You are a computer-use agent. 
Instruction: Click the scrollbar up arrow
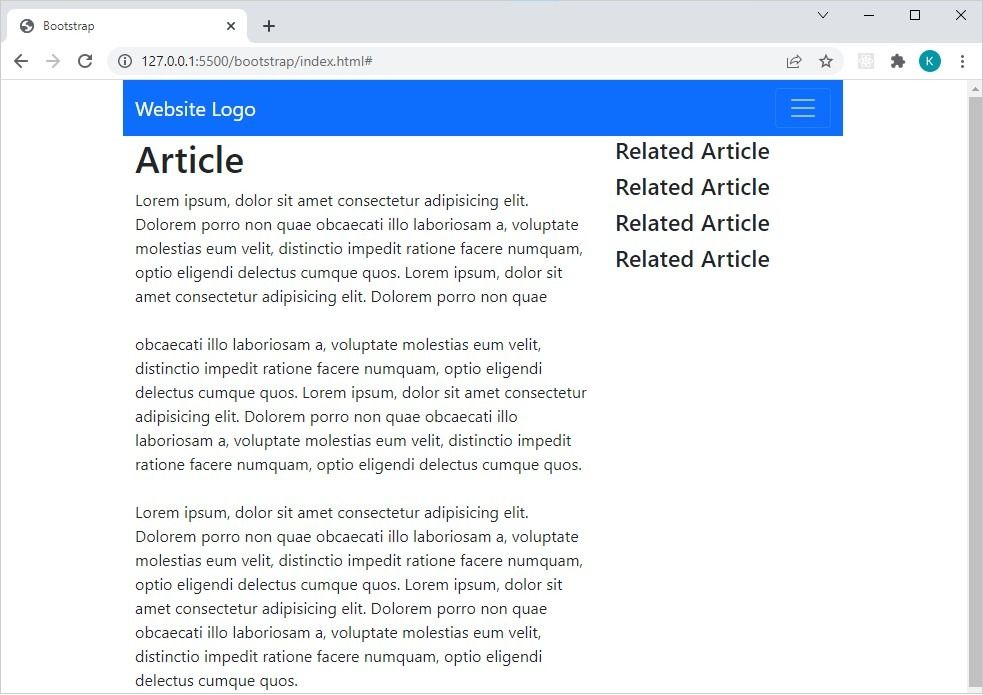coord(975,89)
